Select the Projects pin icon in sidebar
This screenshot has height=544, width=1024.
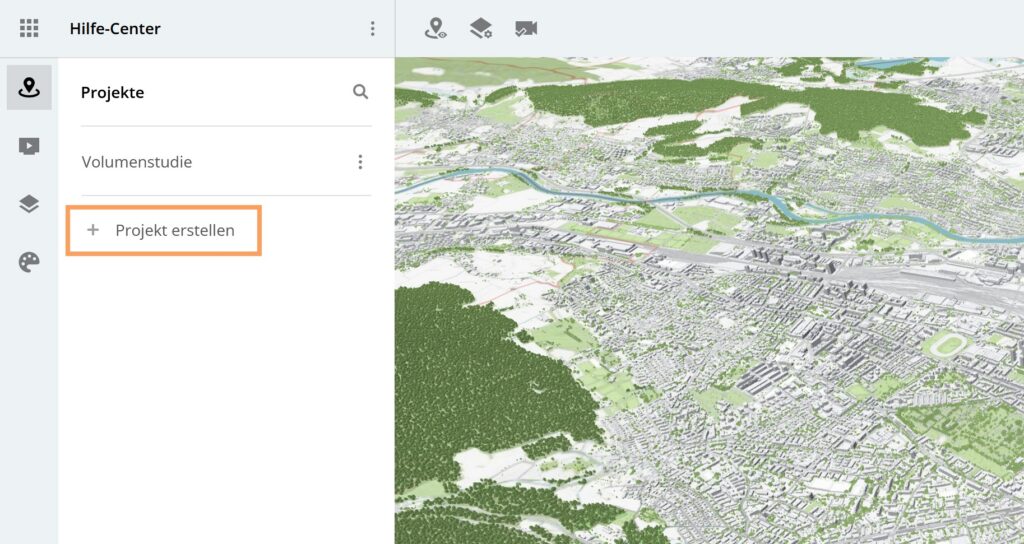(29, 88)
